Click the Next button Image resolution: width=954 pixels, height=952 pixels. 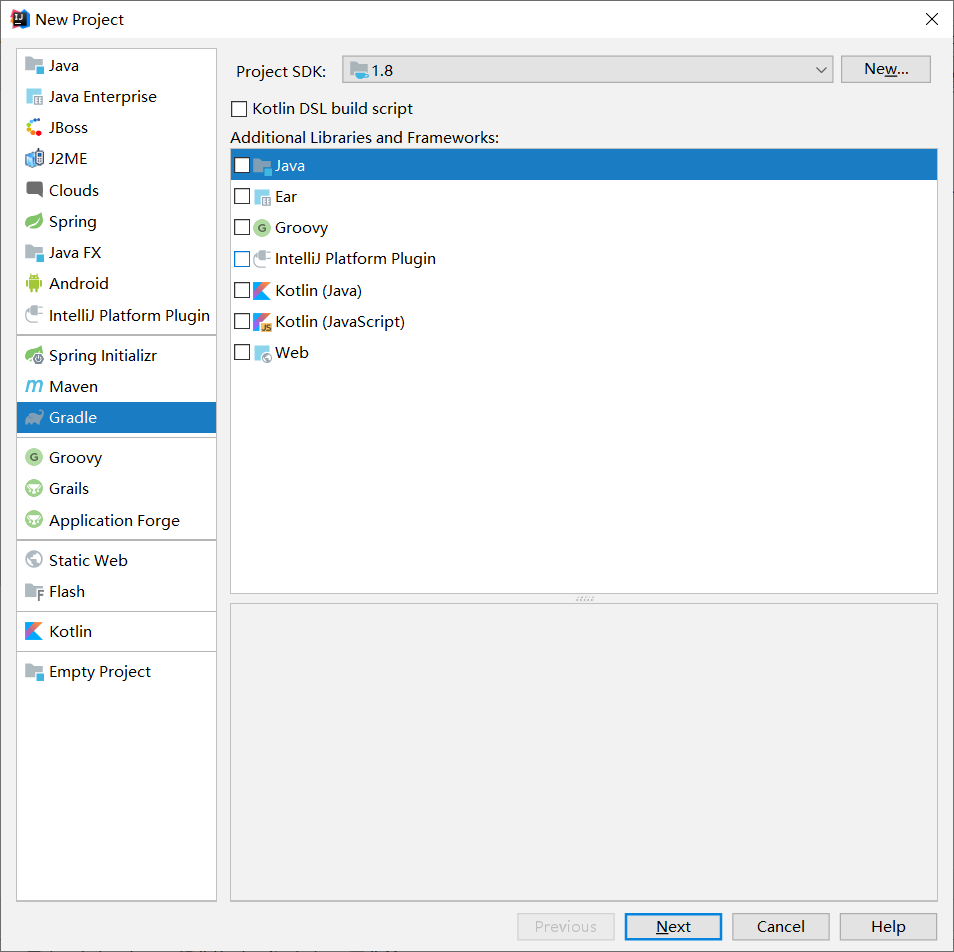[x=673, y=926]
